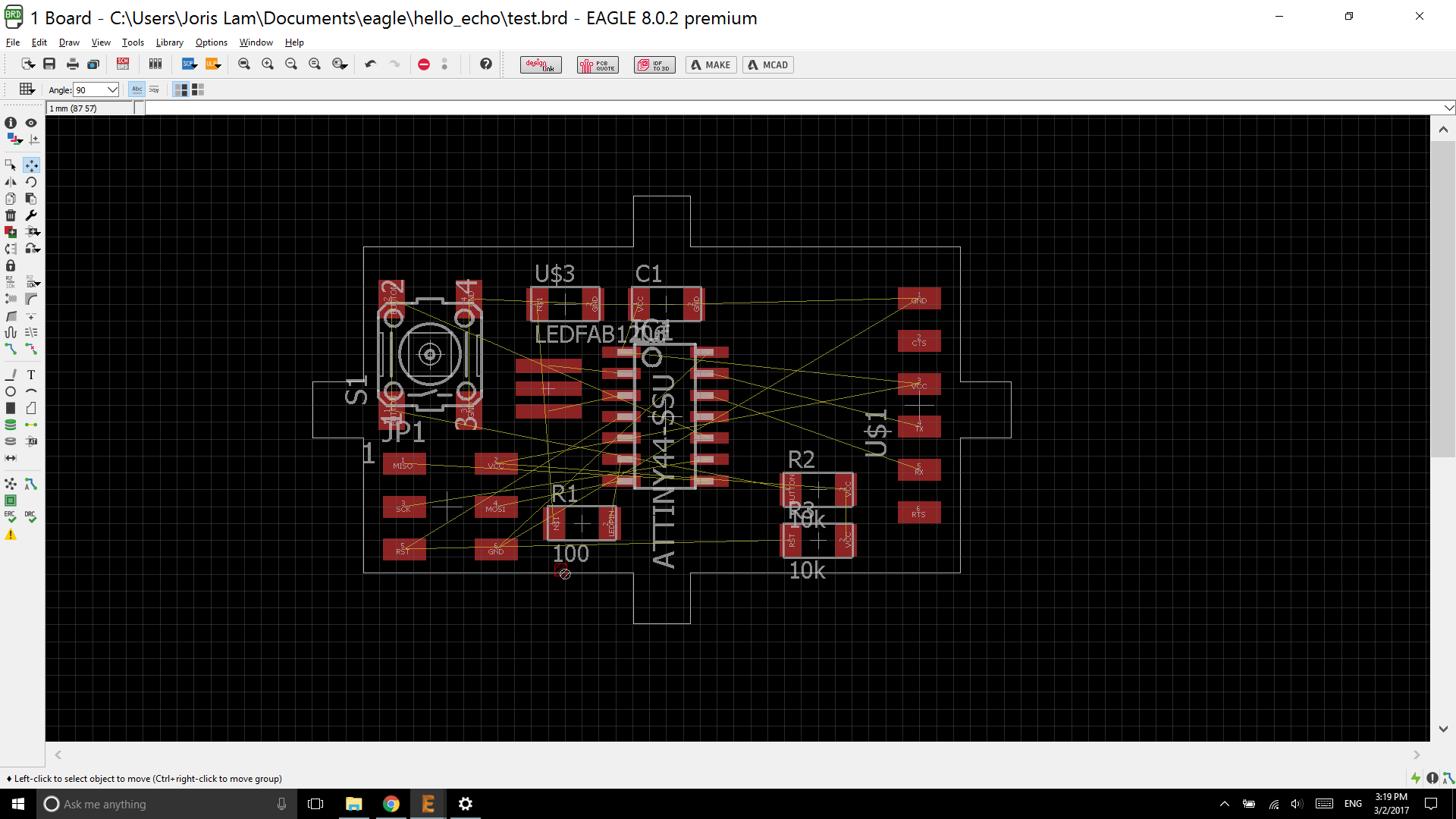
Task: Select the Delete trash can tool
Action: click(11, 215)
